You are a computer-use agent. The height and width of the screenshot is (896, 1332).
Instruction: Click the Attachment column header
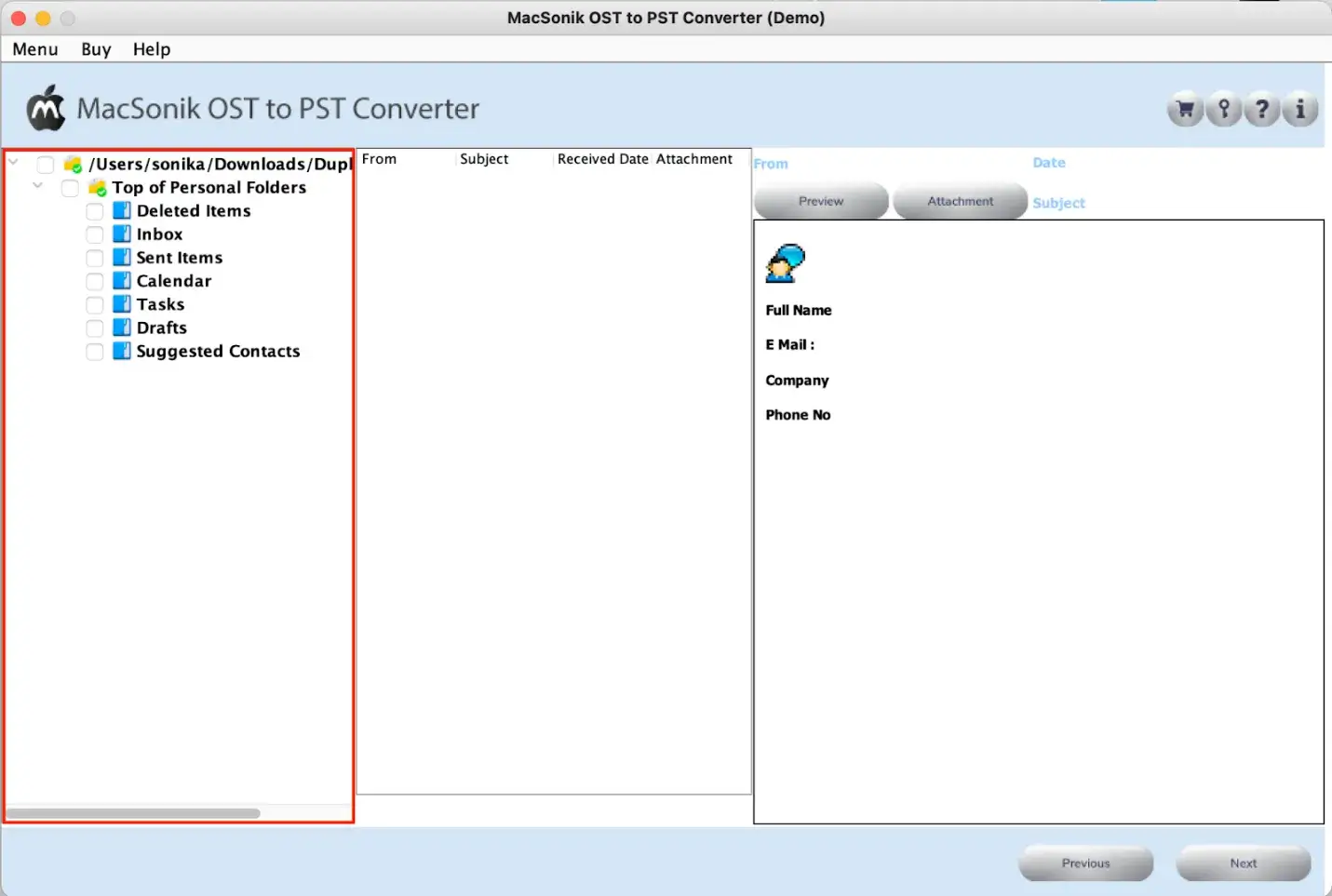click(x=694, y=159)
